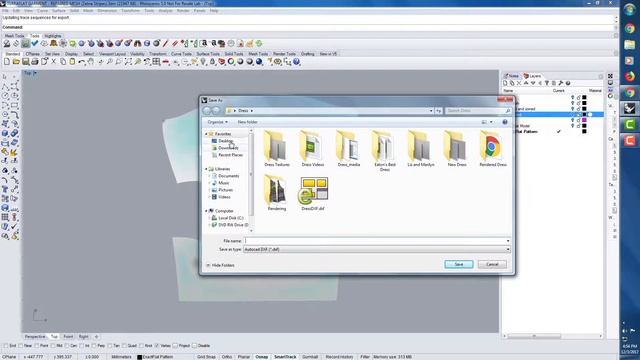Click the red diagonal line icon in Tools toolbar
This screenshot has width=640, height=360.
[x=165, y=43]
